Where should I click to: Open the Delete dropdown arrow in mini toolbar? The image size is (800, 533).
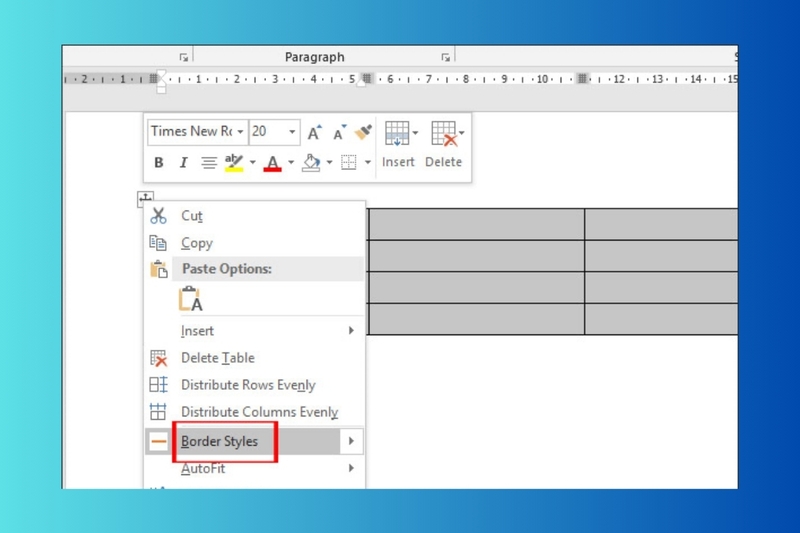pos(462,133)
